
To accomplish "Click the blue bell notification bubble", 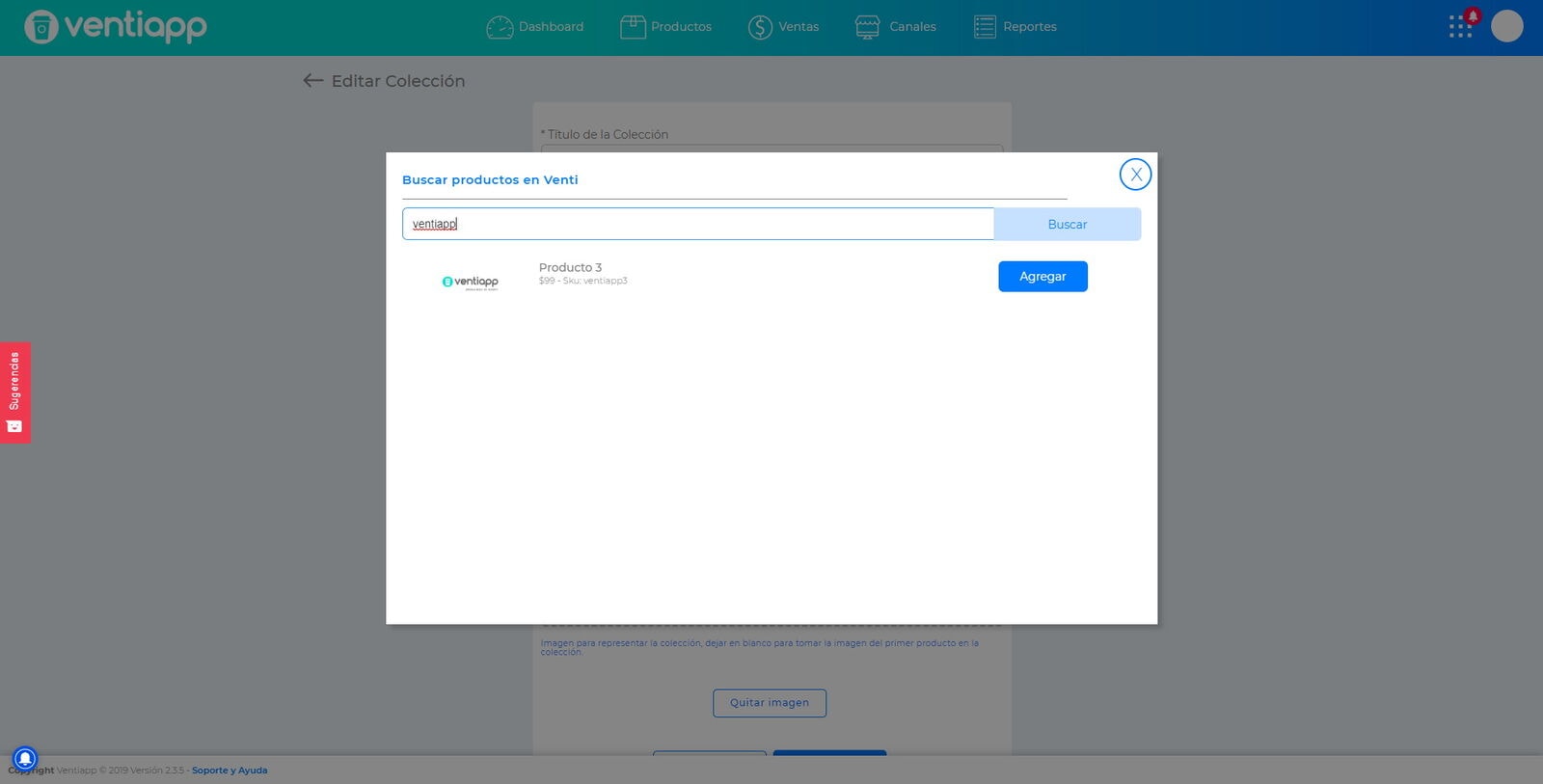I will point(25,759).
